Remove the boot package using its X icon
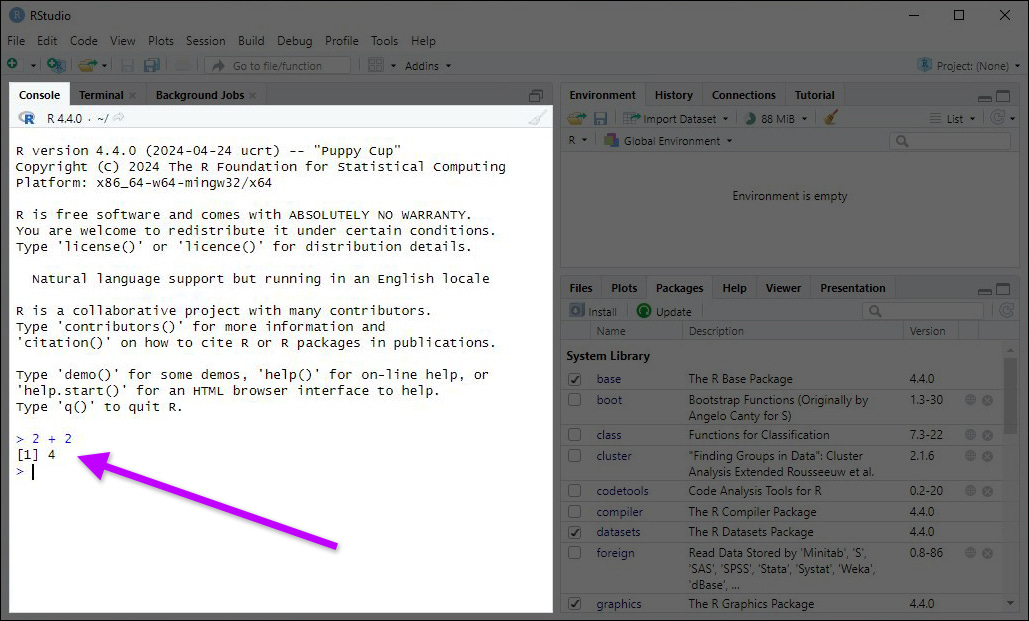The width and height of the screenshot is (1029, 621). click(x=988, y=400)
